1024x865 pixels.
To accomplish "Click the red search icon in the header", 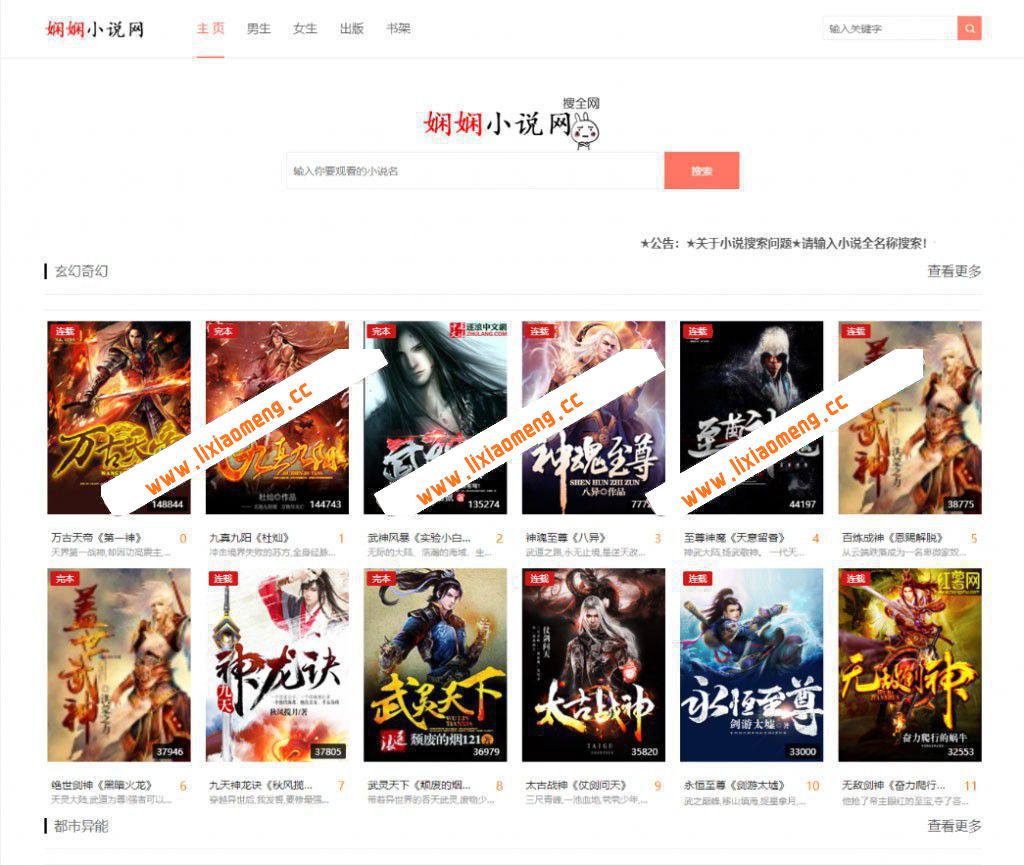I will click(x=969, y=28).
